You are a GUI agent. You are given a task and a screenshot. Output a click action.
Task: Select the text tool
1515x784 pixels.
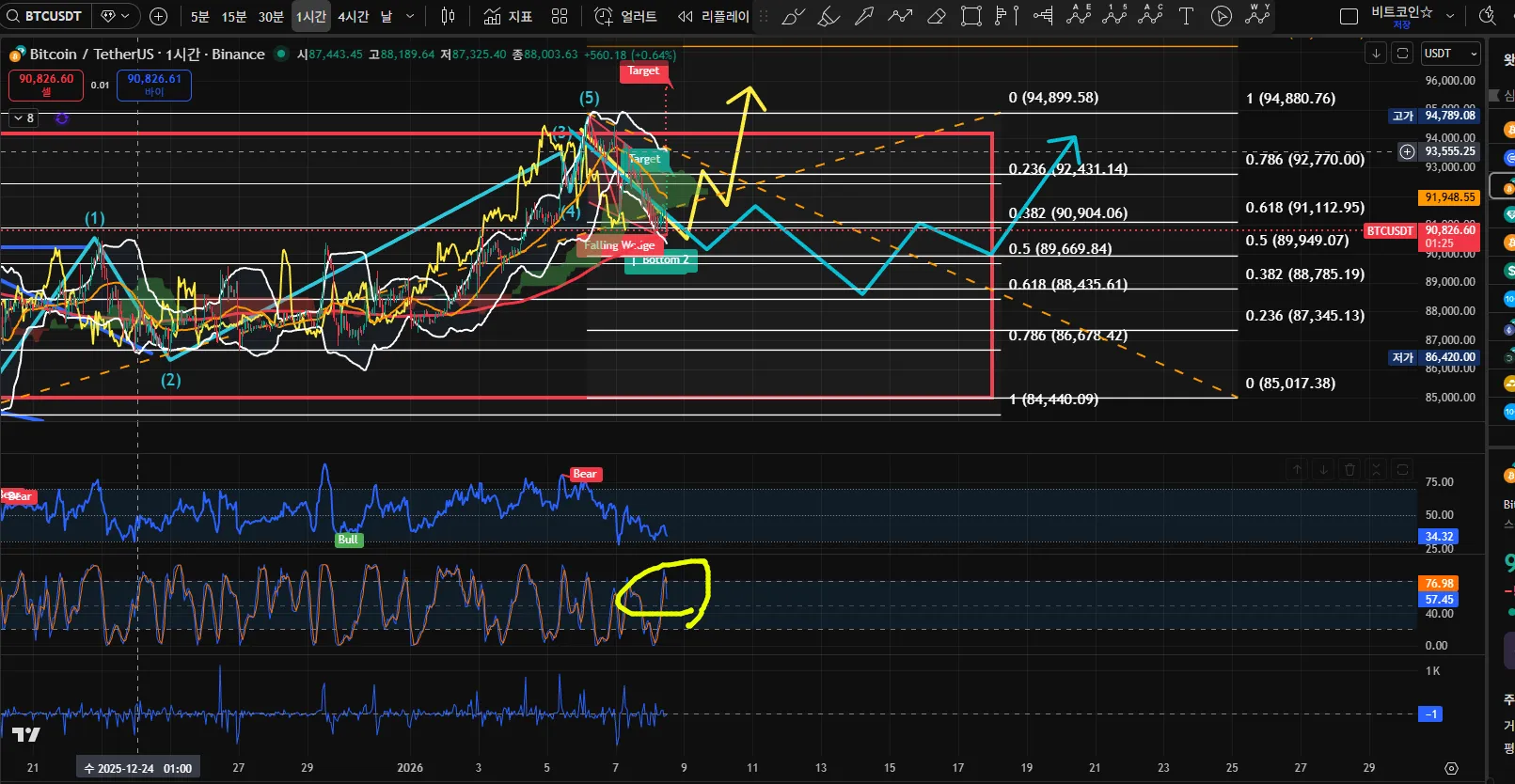click(x=1186, y=16)
